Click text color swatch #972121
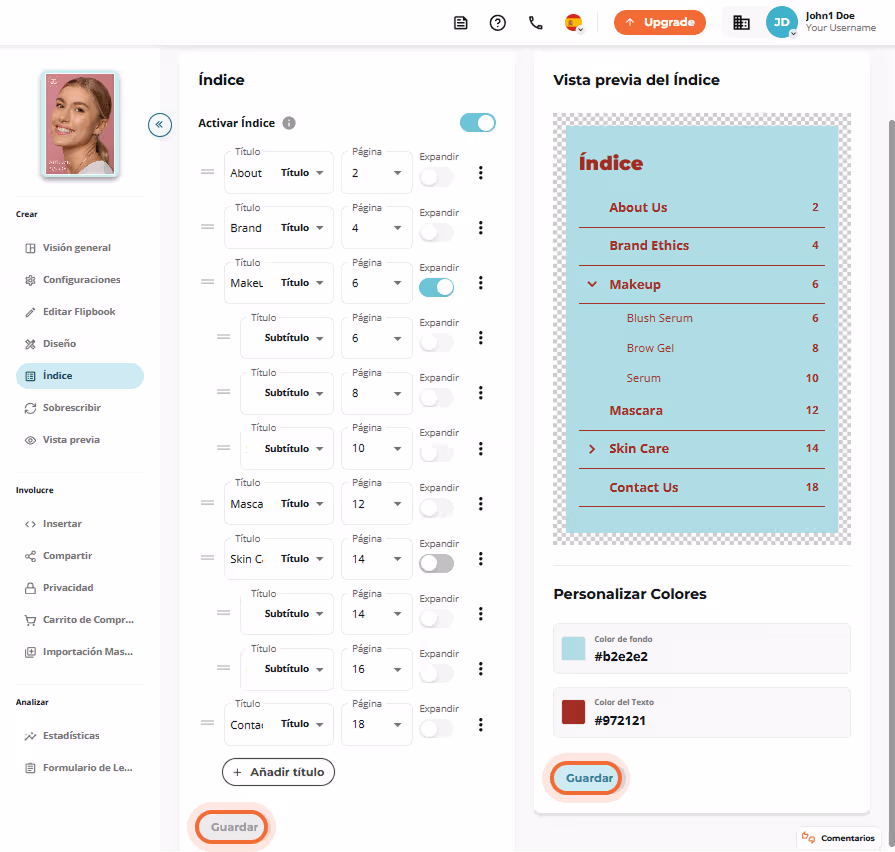This screenshot has height=852, width=895. click(x=574, y=712)
